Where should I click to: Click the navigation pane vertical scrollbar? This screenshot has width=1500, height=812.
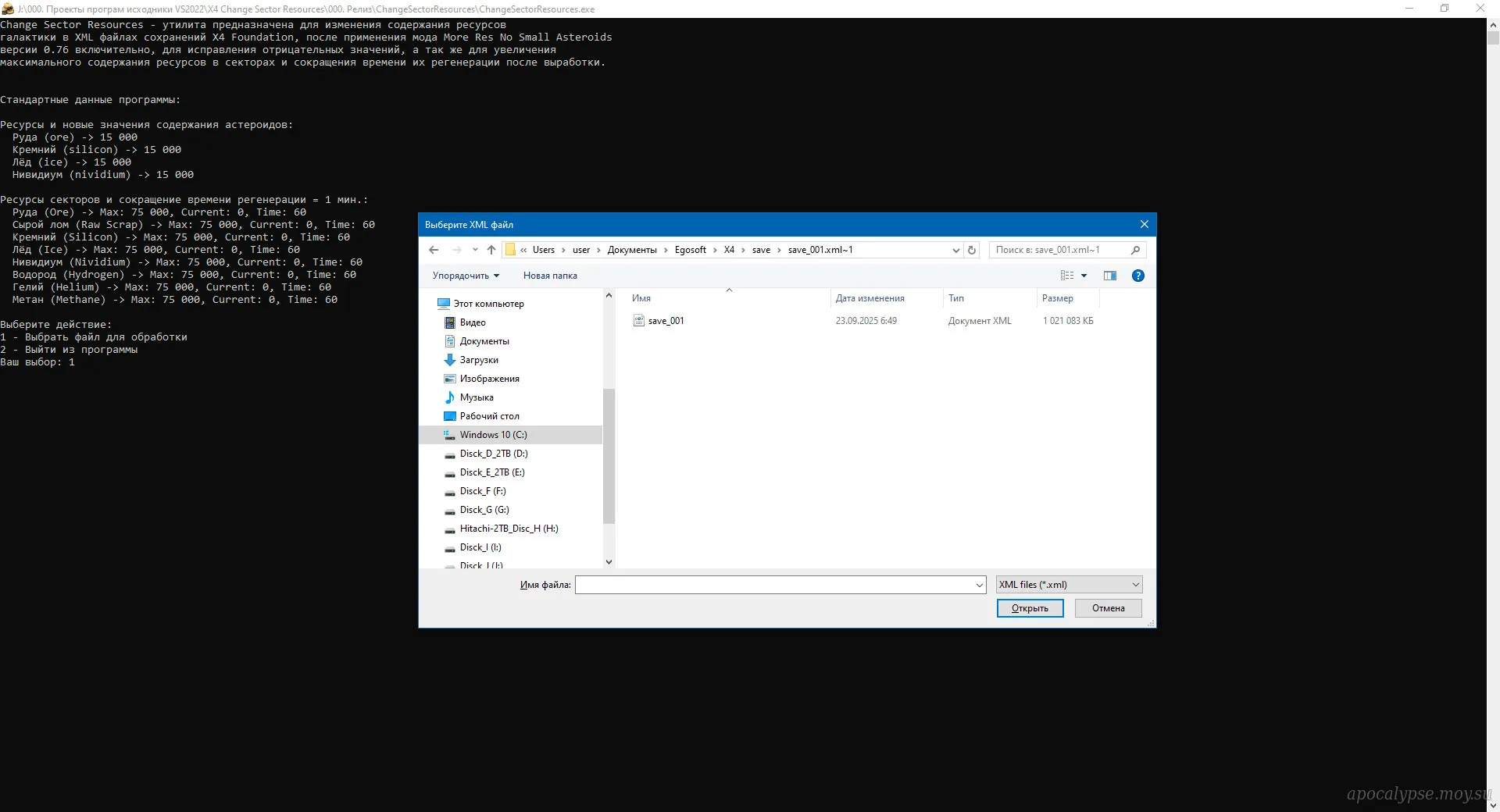[x=609, y=453]
